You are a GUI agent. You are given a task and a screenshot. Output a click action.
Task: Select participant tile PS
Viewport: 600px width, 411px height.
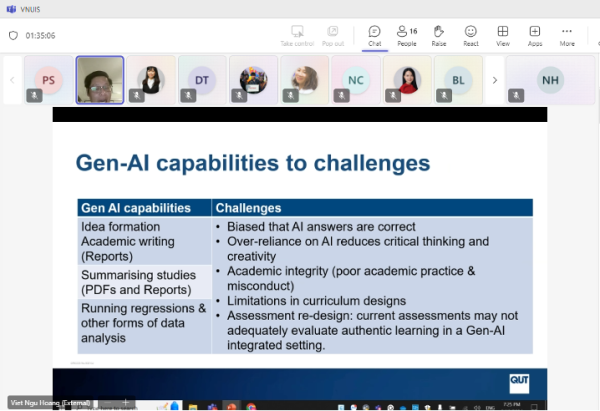(x=48, y=79)
